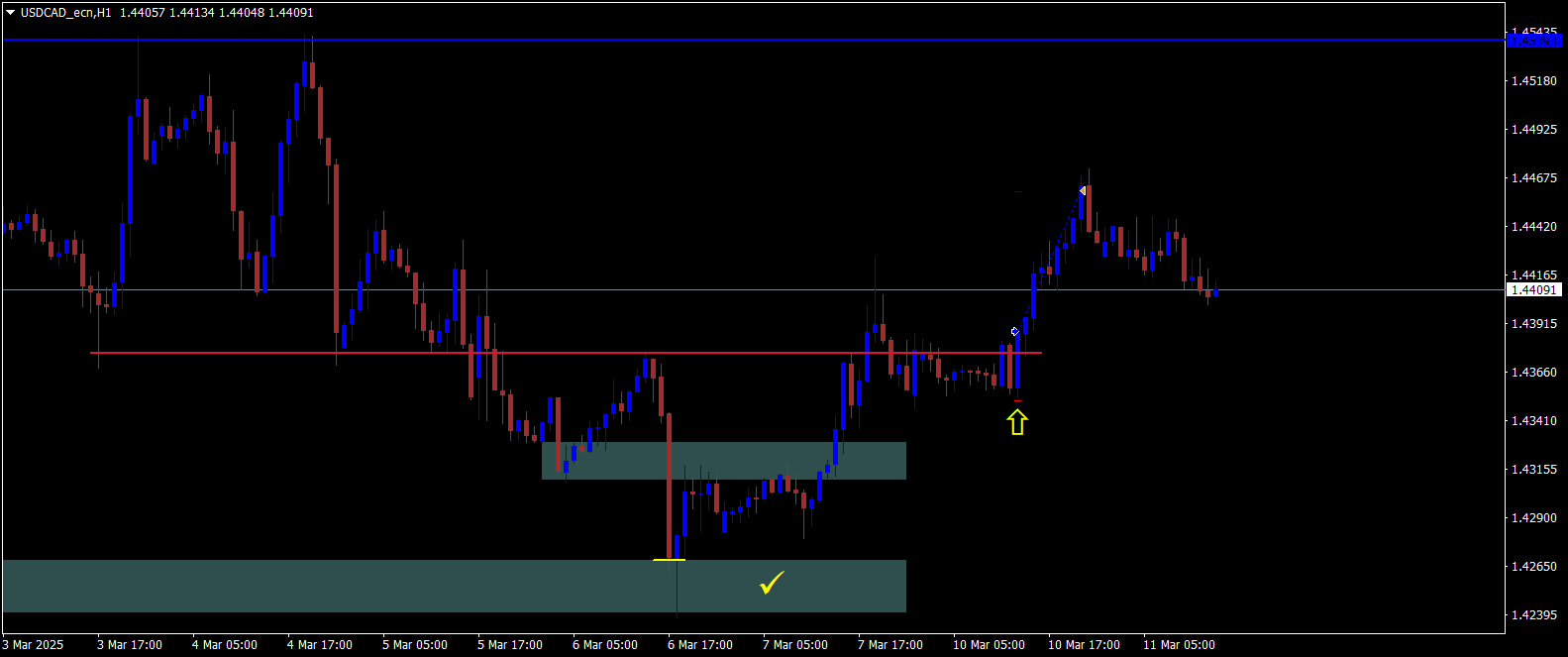Click the blue 1.45393 price label
The width and height of the screenshot is (1568, 657).
click(x=1533, y=41)
